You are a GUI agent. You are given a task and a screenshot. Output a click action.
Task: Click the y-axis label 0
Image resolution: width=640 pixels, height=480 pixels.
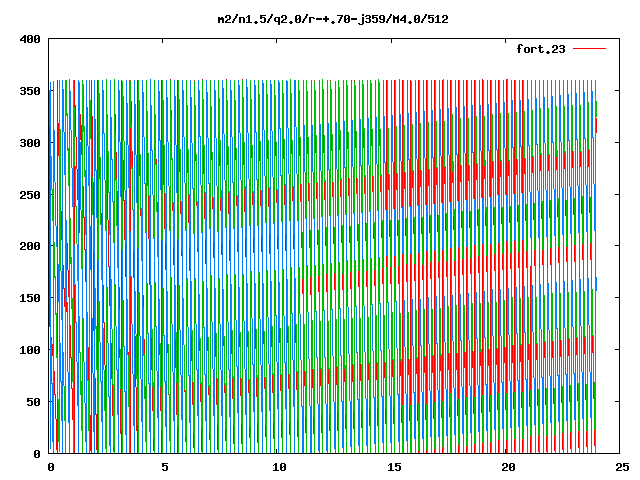(x=37, y=453)
